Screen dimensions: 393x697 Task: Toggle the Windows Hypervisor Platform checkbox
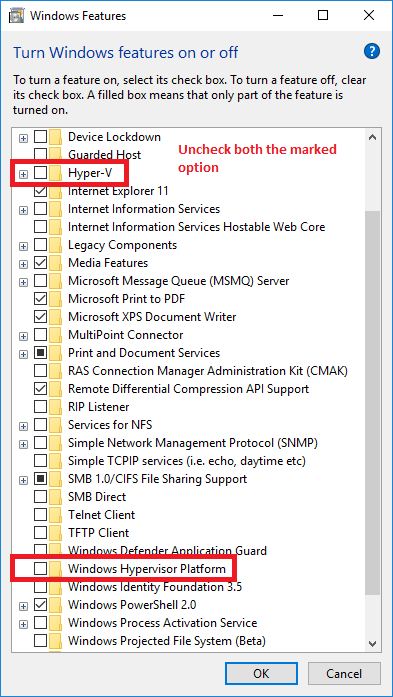click(x=40, y=569)
